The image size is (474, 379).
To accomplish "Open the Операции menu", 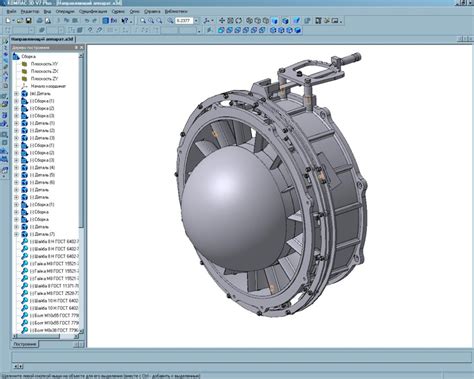I will coord(65,11).
